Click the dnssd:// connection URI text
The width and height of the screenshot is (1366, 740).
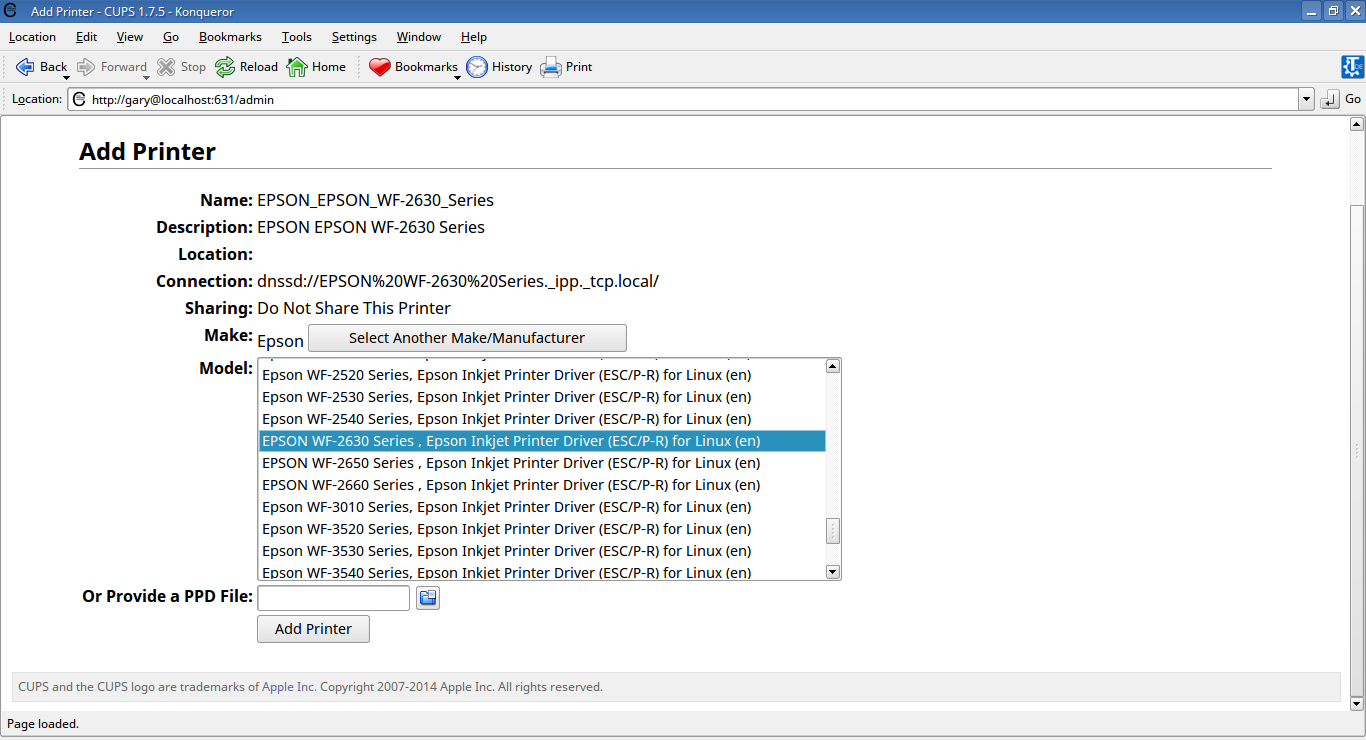click(x=458, y=281)
